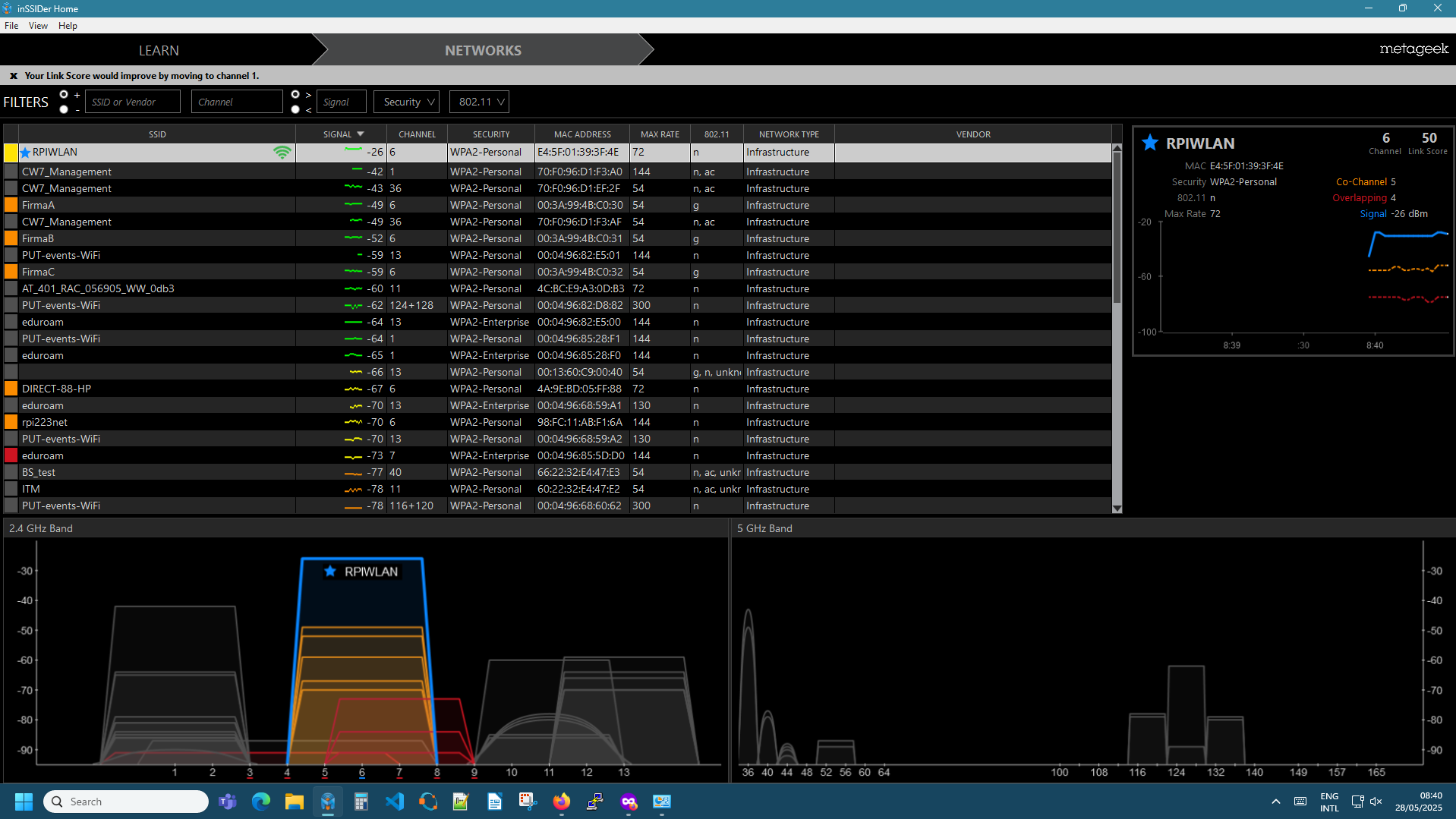Screen dimensions: 1456x819
Task: Select the AT_401_RAC_056905_WW_0db3 network row
Action: tap(558, 288)
